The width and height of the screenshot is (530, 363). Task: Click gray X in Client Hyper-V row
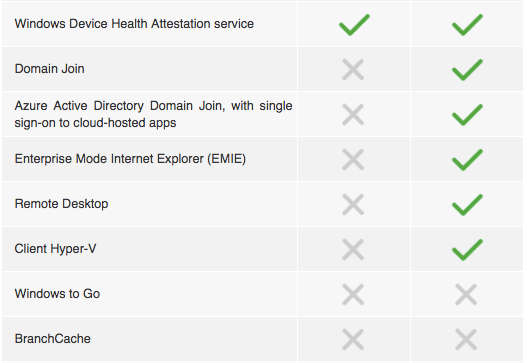point(353,249)
